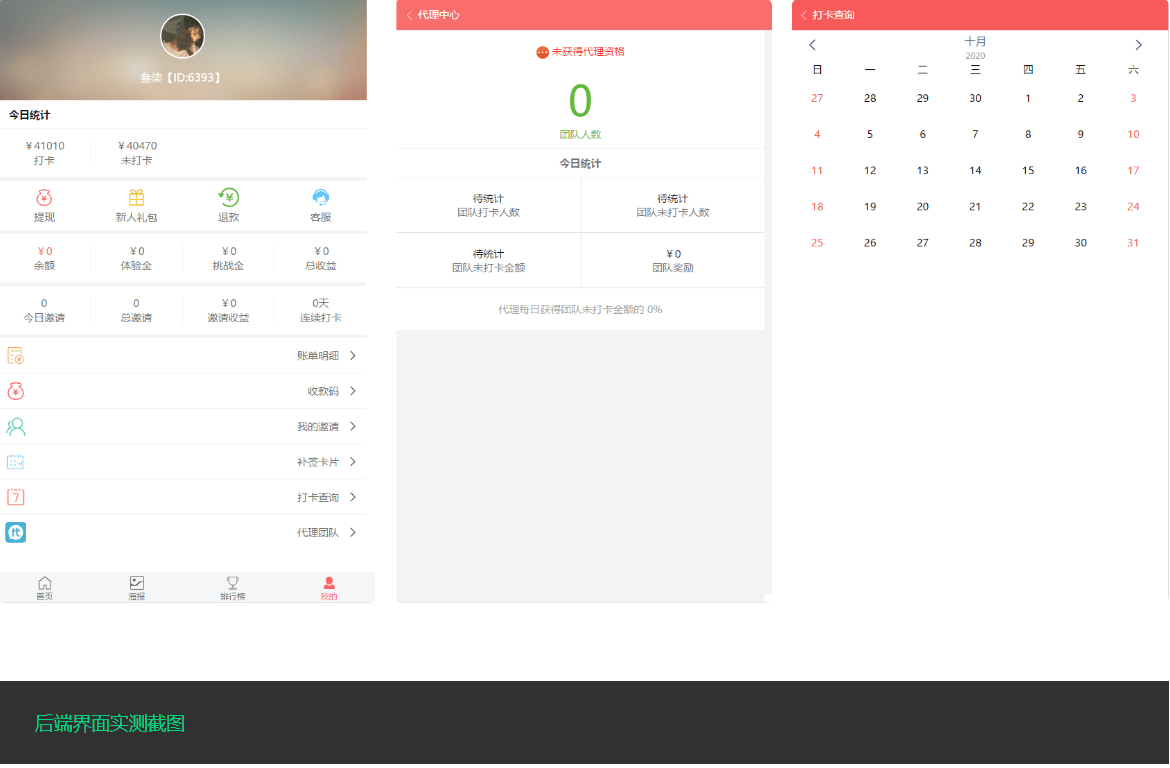
Task: Expand the 补签卡片 row chevron
Action: (x=353, y=462)
